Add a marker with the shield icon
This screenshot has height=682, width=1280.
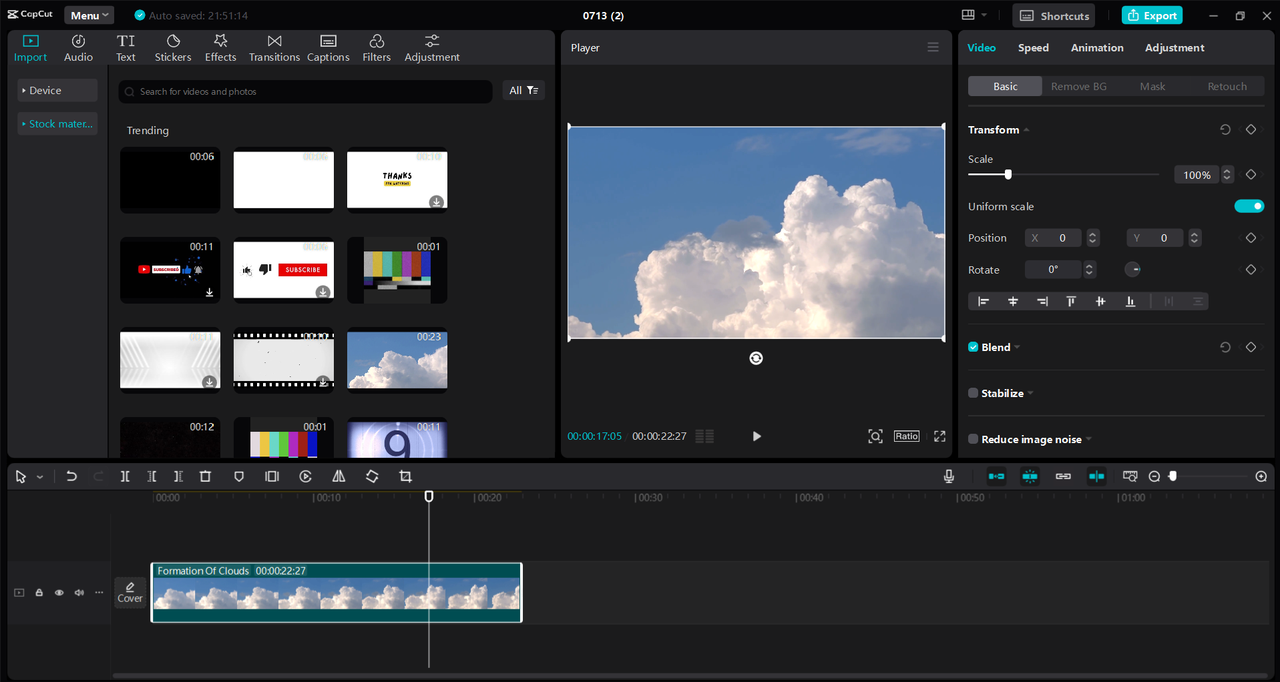[x=239, y=477]
